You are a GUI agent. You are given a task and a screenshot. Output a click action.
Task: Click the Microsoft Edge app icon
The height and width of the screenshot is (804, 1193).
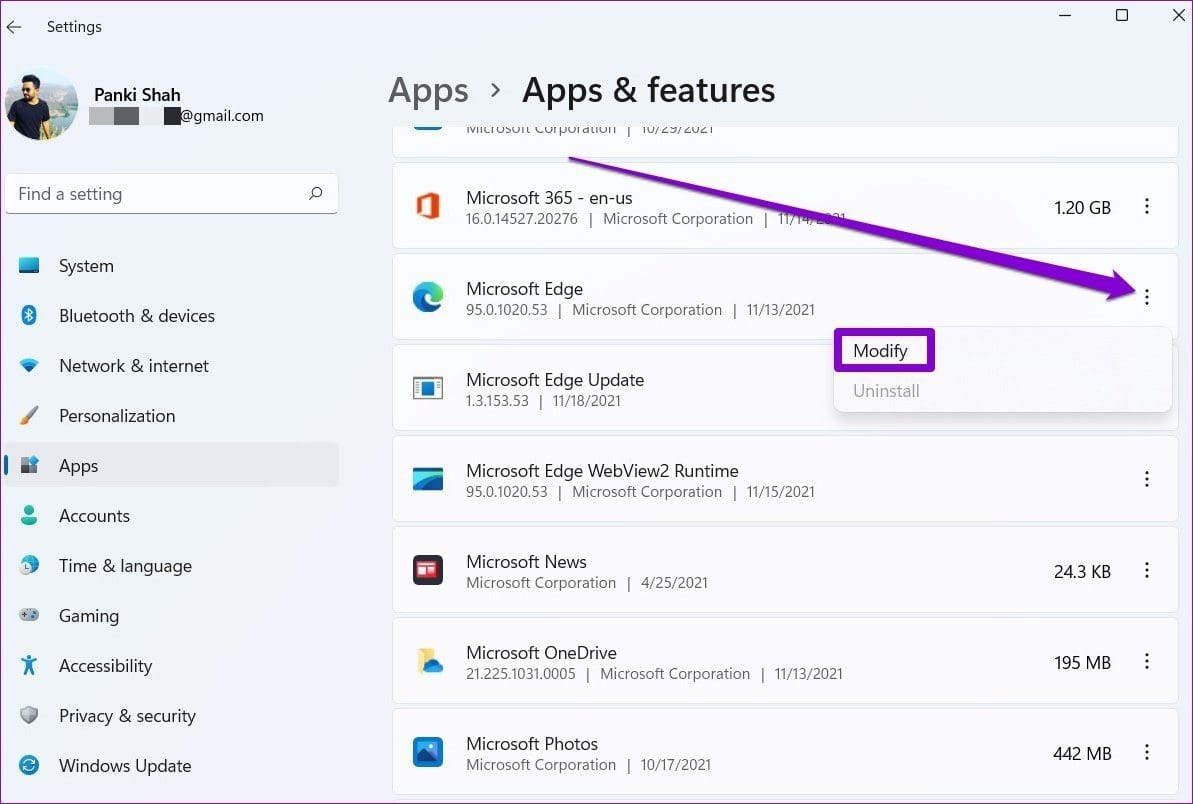click(428, 297)
